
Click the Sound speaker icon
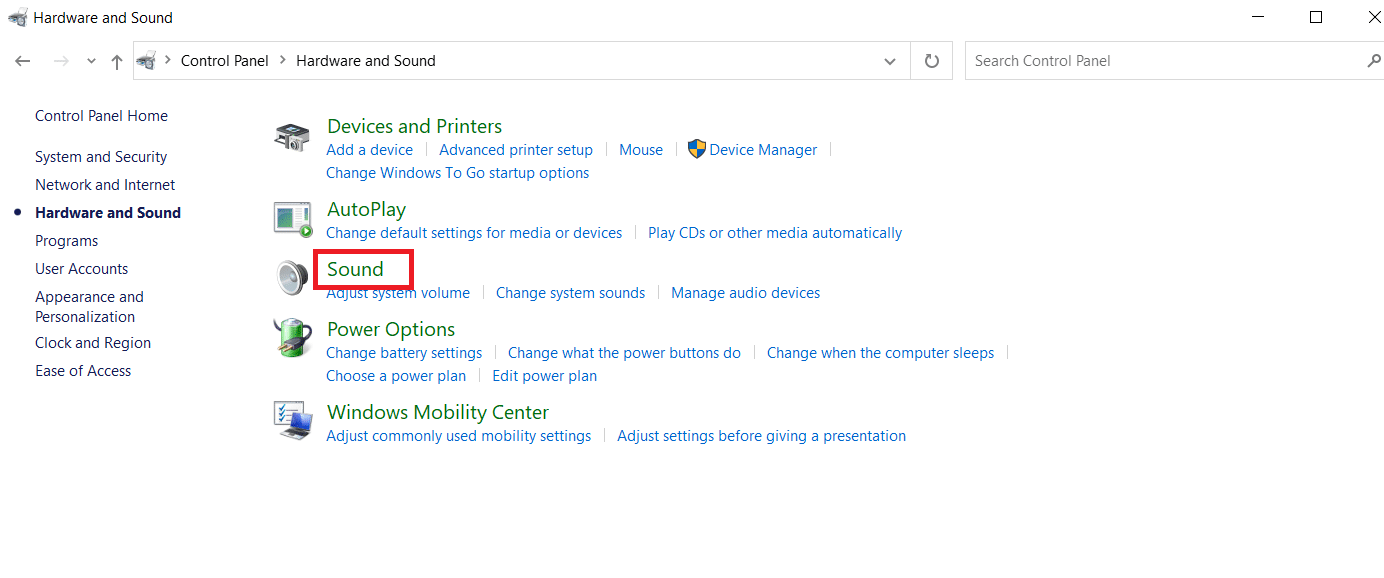(x=292, y=278)
